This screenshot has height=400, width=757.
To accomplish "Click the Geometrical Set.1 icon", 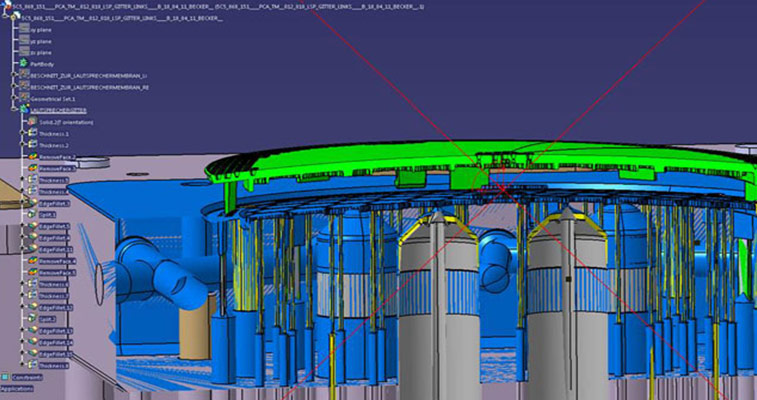I will pyautogui.click(x=24, y=97).
